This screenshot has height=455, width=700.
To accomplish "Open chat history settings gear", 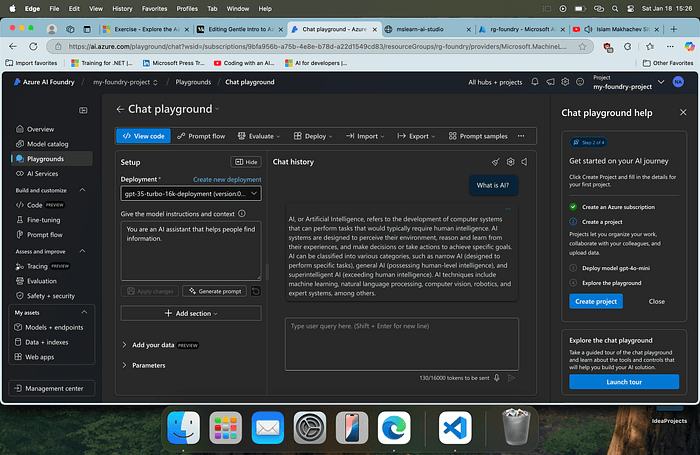I will pos(510,162).
